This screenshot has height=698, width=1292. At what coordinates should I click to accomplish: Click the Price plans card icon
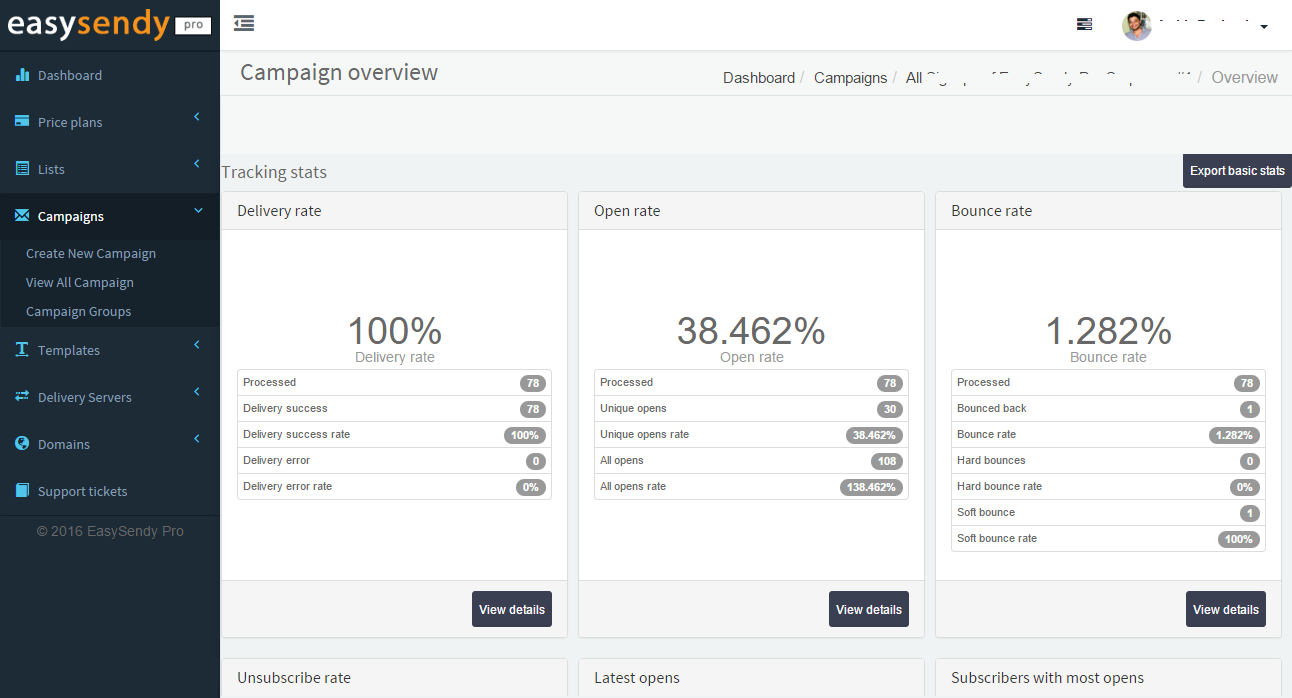[x=22, y=122]
